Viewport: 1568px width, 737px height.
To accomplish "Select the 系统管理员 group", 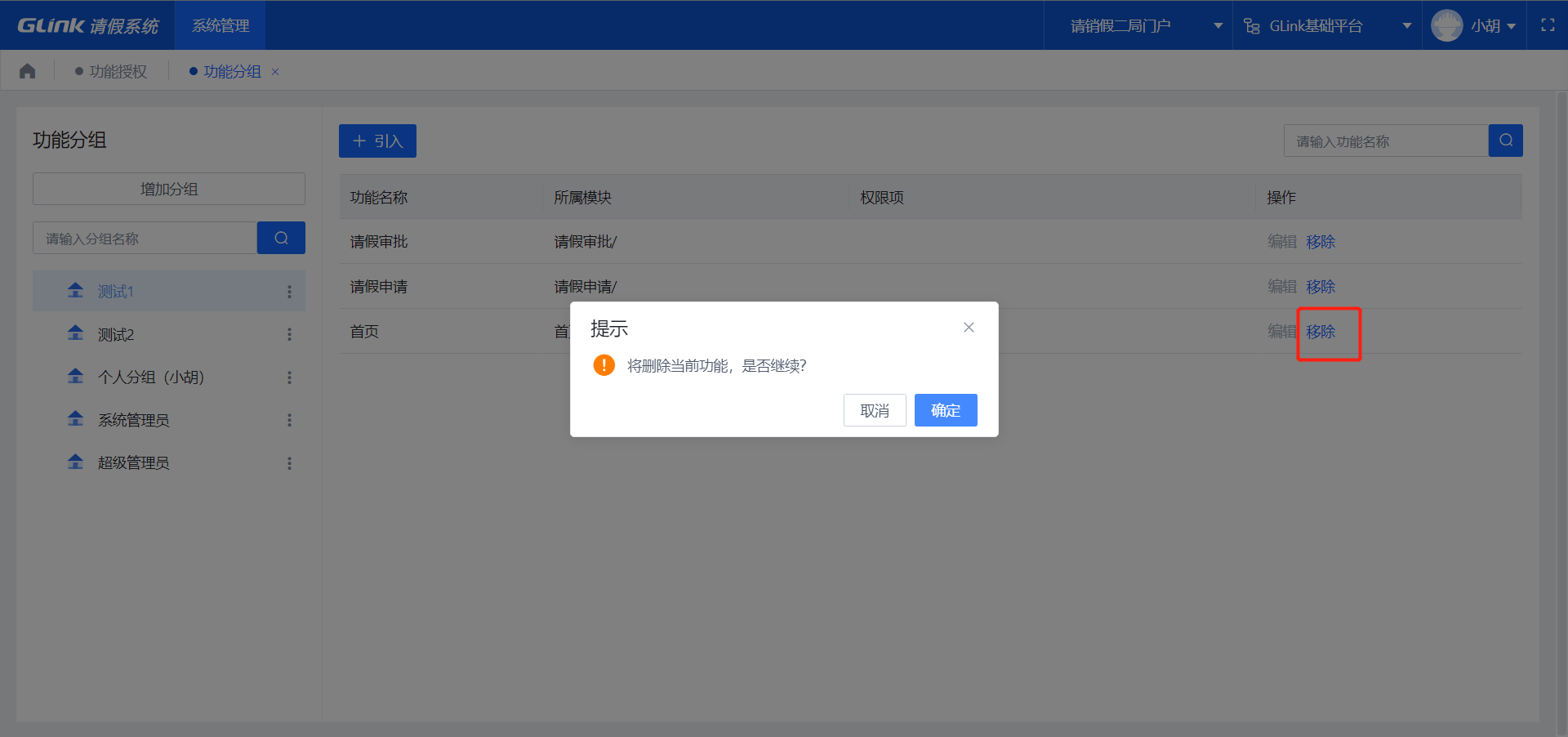I will click(x=169, y=420).
